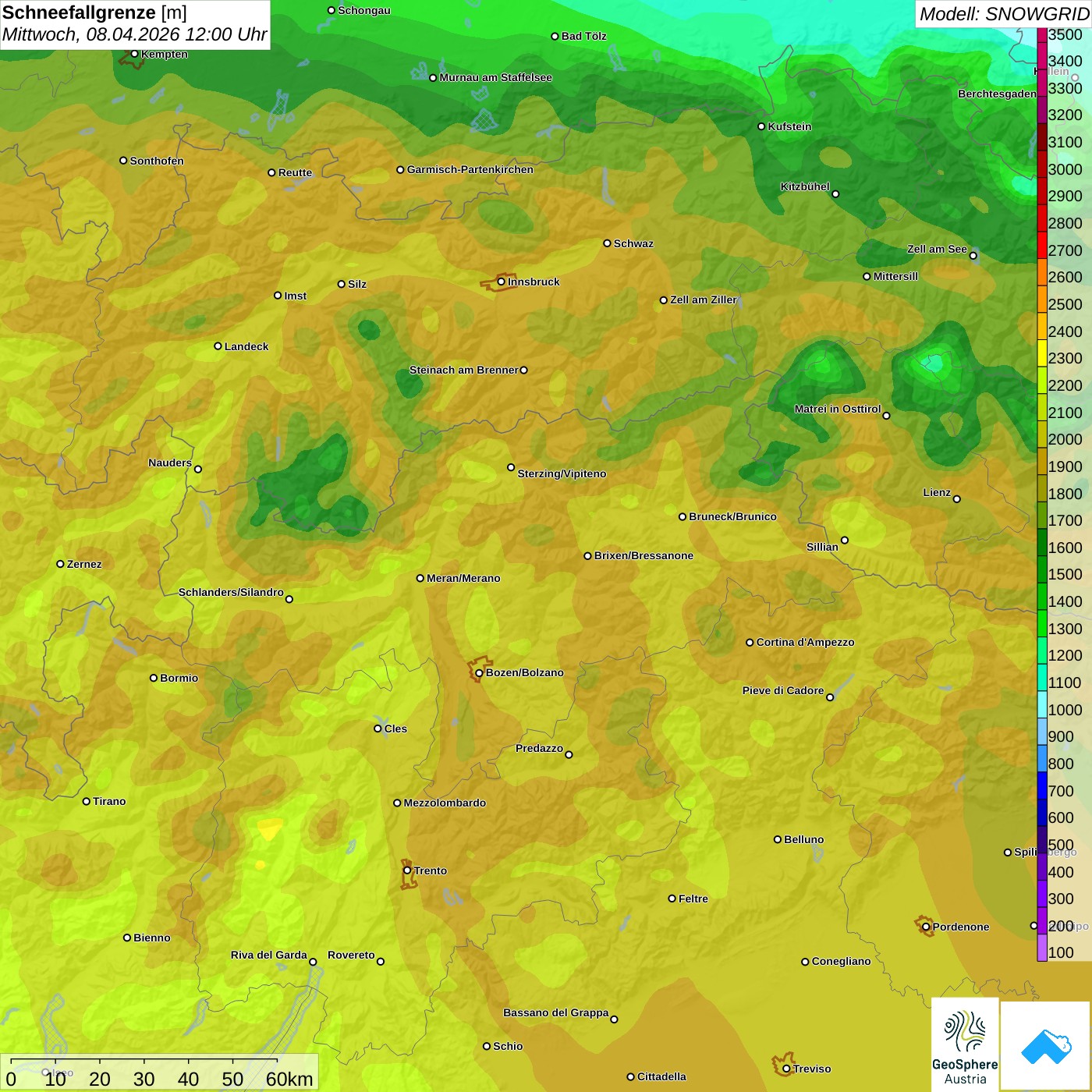1092x1092 pixels.
Task: Click the Steinach am Brenner label
Action: [464, 370]
